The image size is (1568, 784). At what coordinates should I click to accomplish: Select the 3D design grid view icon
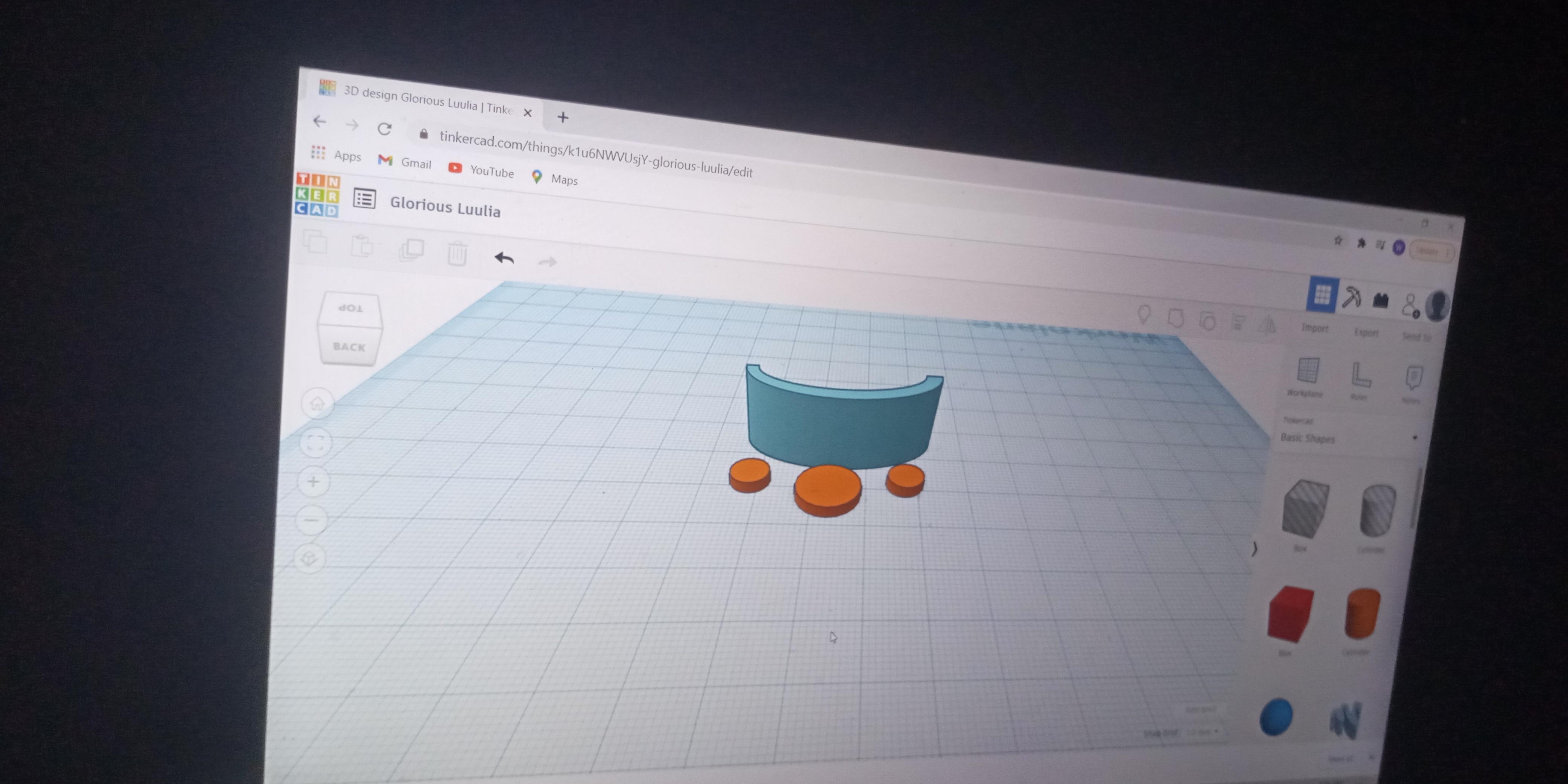1322,295
